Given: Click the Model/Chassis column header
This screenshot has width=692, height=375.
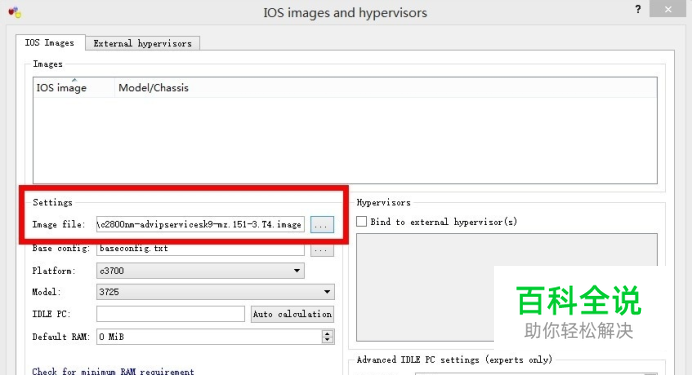Looking at the screenshot, I should coord(153,88).
